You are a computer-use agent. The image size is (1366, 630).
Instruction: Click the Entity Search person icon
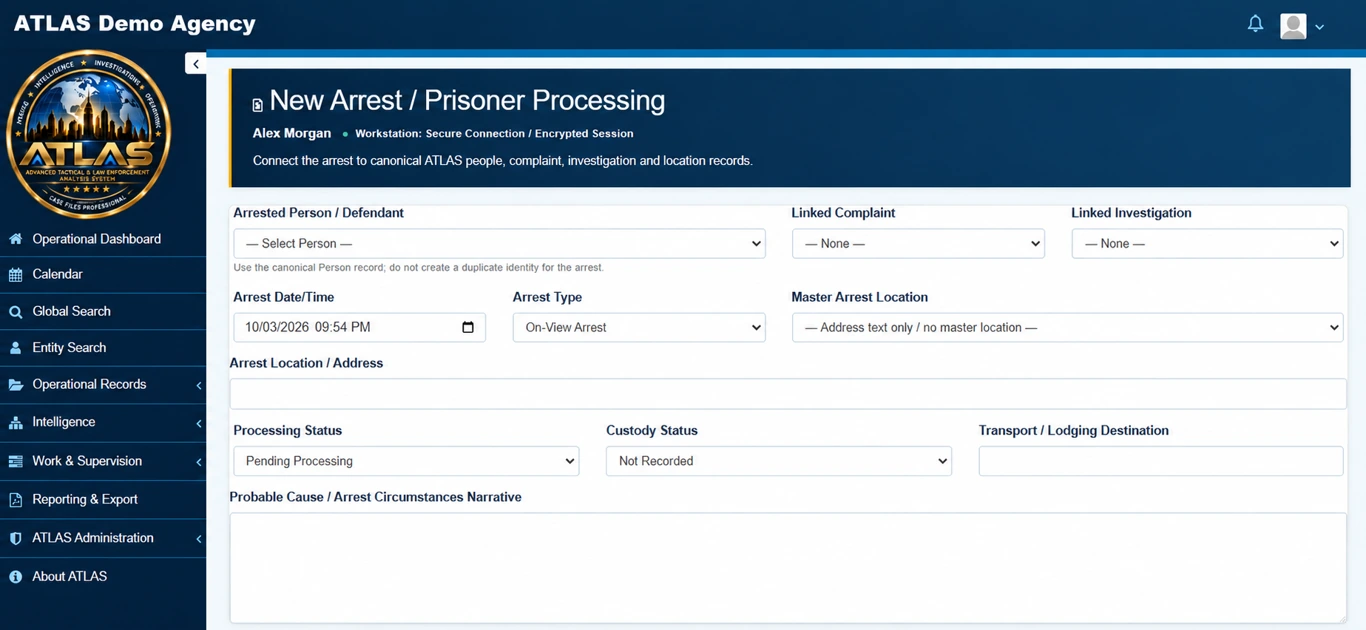16,348
